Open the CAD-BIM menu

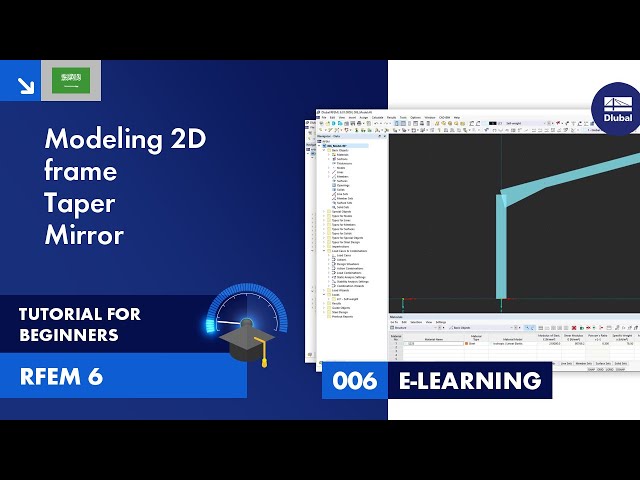(444, 118)
